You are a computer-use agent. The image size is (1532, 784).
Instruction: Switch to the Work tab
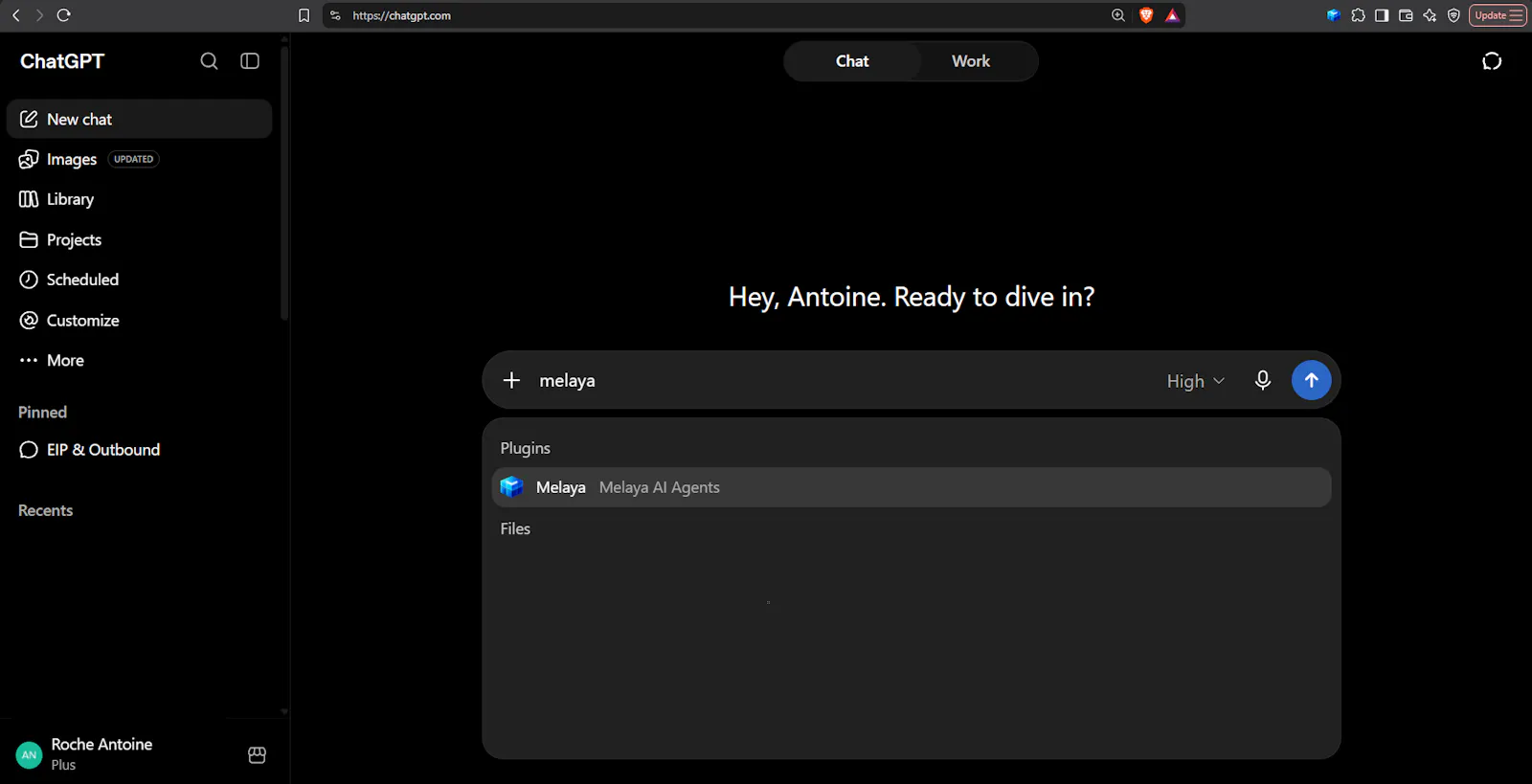(971, 61)
